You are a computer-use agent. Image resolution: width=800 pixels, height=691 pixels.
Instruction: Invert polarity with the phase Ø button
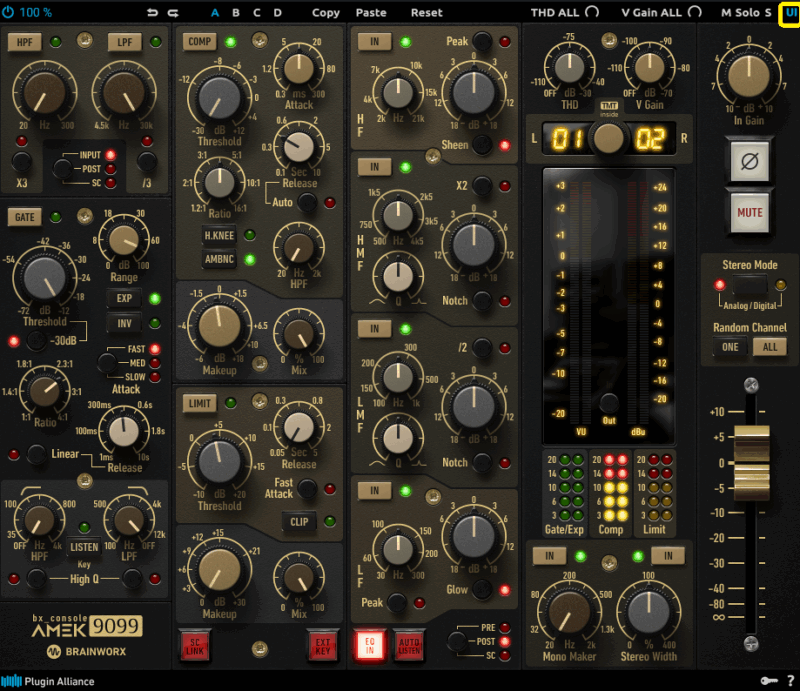pos(749,162)
